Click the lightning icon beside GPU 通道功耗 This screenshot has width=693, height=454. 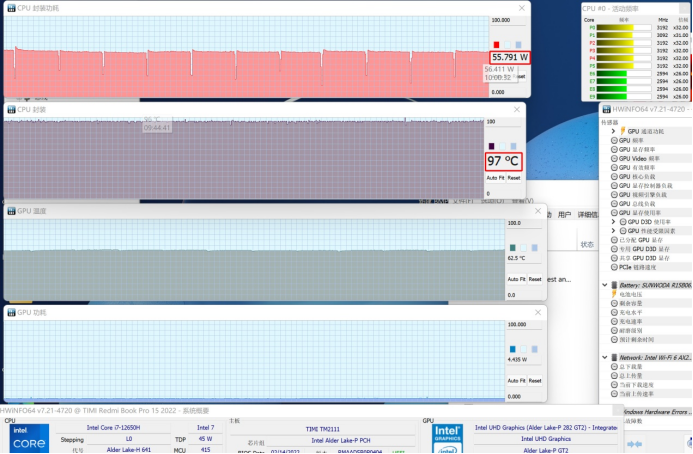click(623, 131)
